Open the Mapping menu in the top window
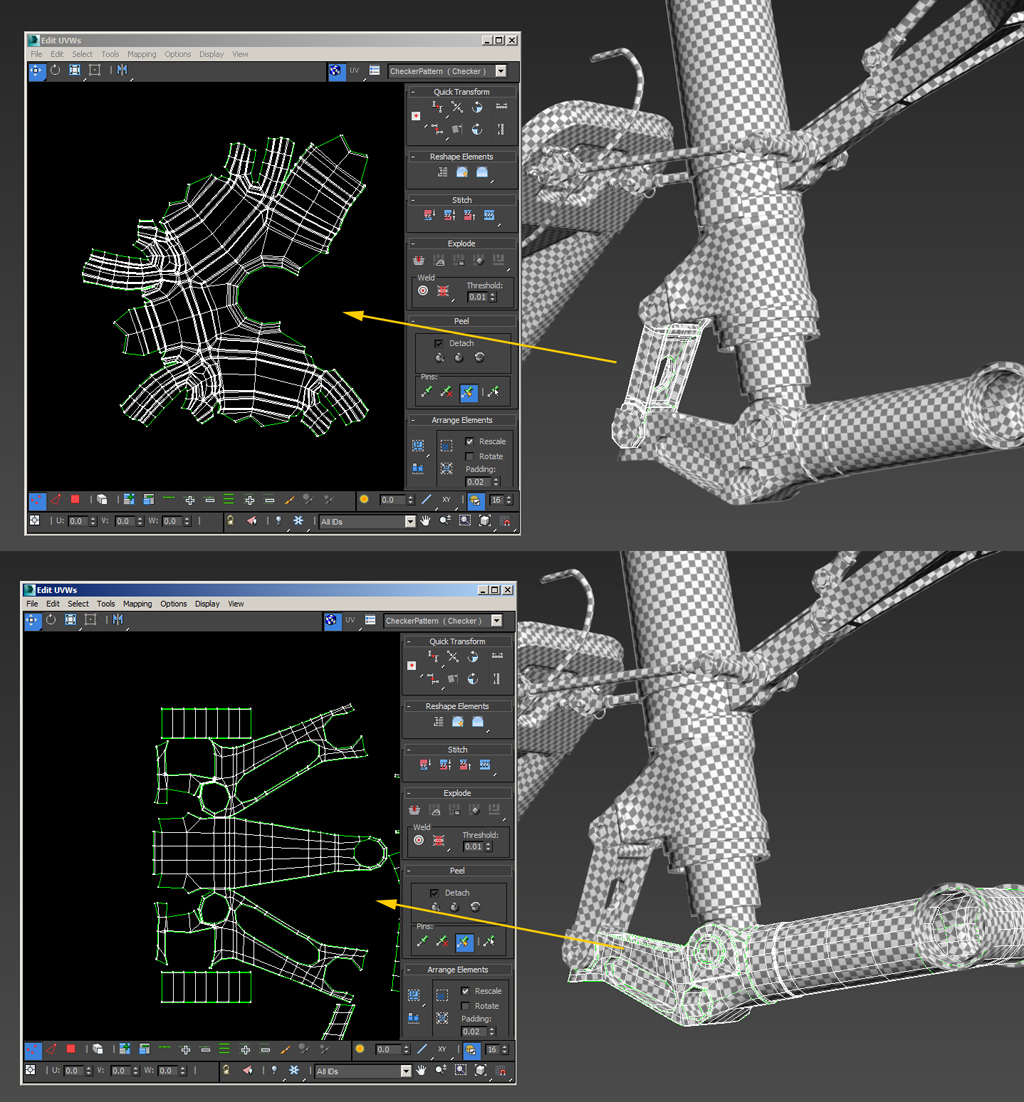 click(x=141, y=54)
